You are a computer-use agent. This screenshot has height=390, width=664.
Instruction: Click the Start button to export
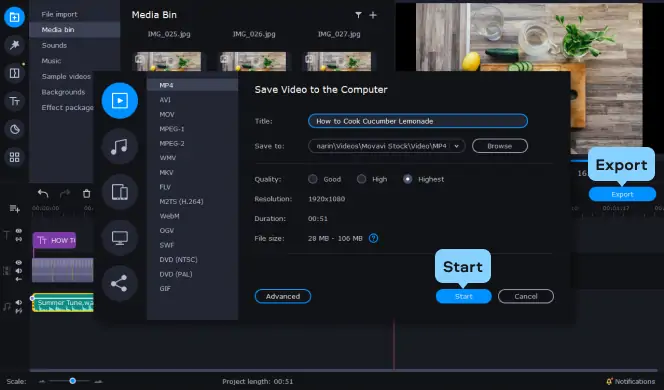464,296
